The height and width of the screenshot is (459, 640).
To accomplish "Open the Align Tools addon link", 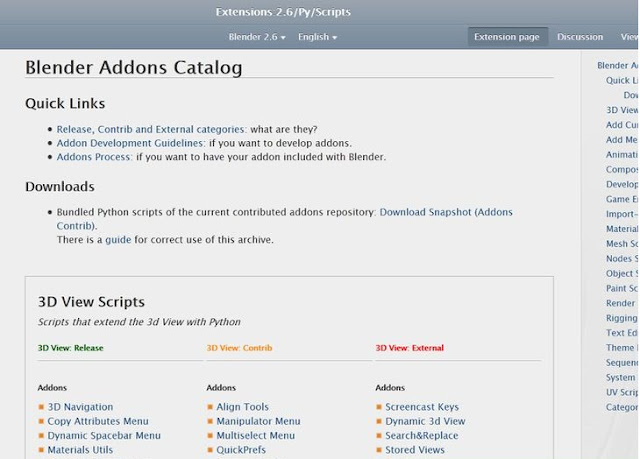I will click(x=242, y=407).
